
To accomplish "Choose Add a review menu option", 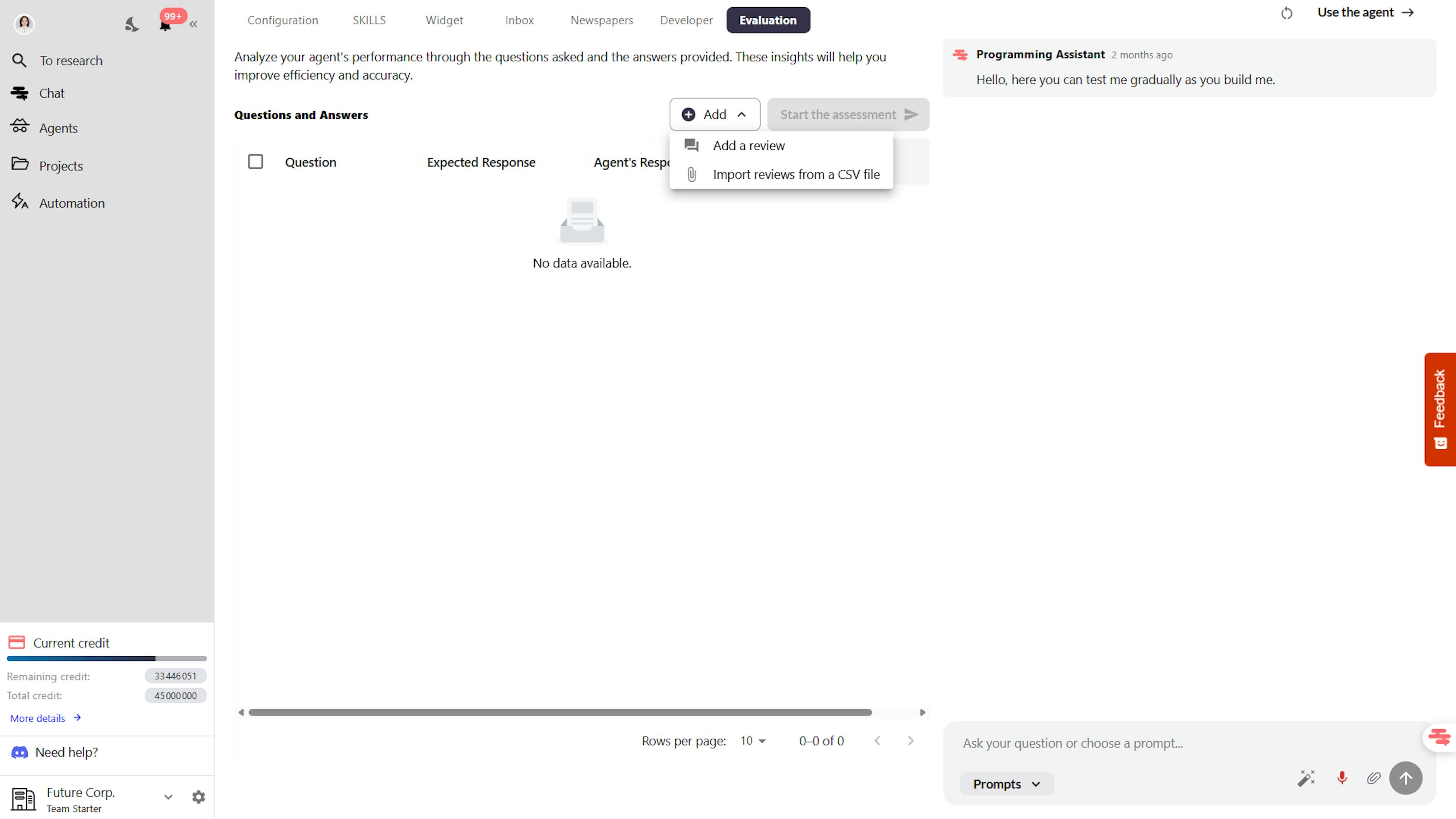I will click(x=748, y=146).
